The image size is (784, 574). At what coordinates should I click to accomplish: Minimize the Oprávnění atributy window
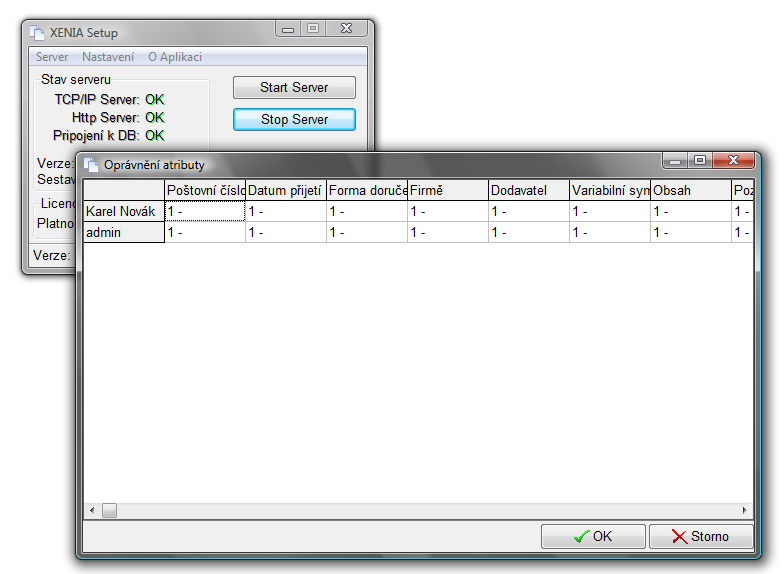(675, 160)
